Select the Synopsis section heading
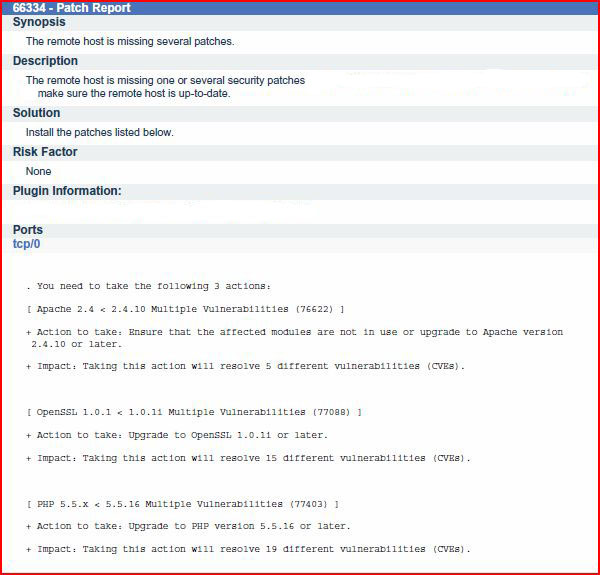The height and width of the screenshot is (575, 600). [x=39, y=22]
